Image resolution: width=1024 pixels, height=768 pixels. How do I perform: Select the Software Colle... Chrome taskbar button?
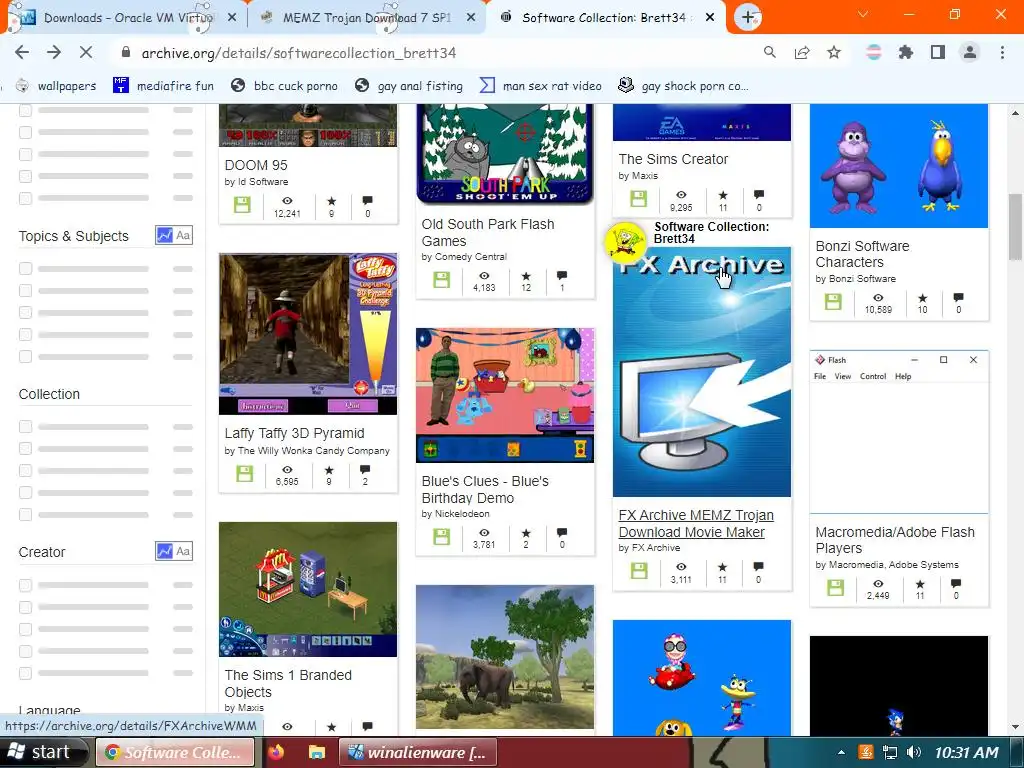(175, 752)
